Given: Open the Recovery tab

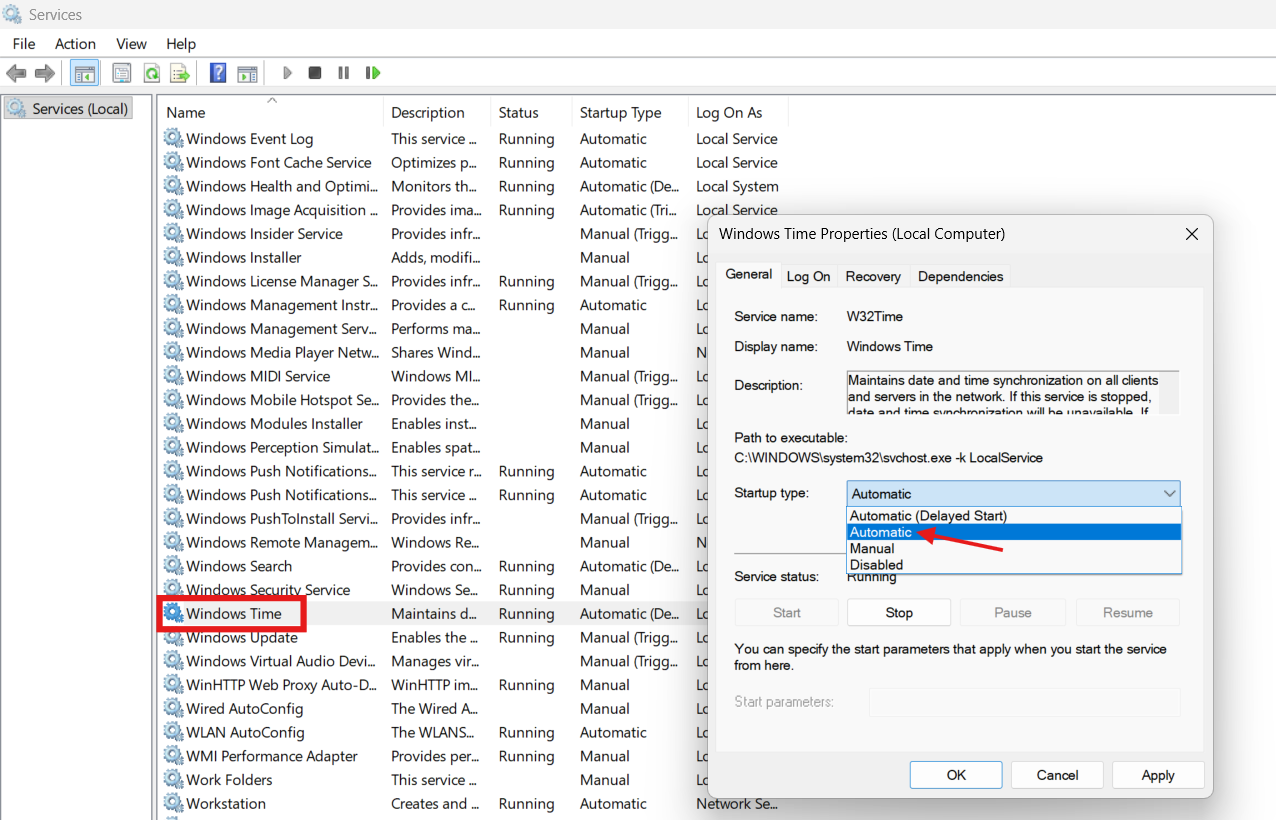Looking at the screenshot, I should pyautogui.click(x=873, y=276).
